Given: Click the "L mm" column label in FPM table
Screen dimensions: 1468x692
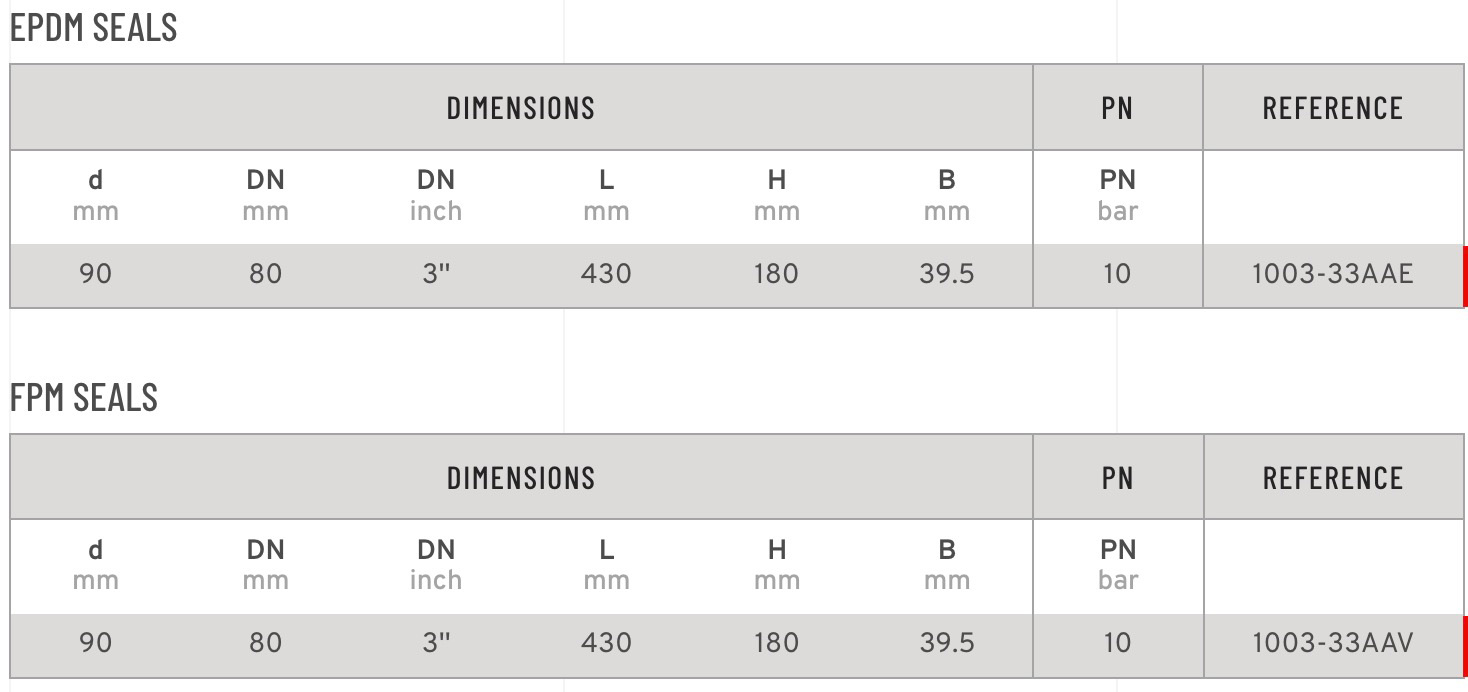Looking at the screenshot, I should 606,564.
